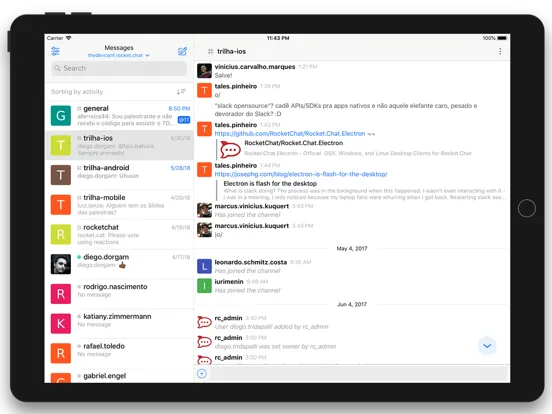Open the rocketchat channel
Image resolution: width=552 pixels, height=414 pixels.
point(120,234)
